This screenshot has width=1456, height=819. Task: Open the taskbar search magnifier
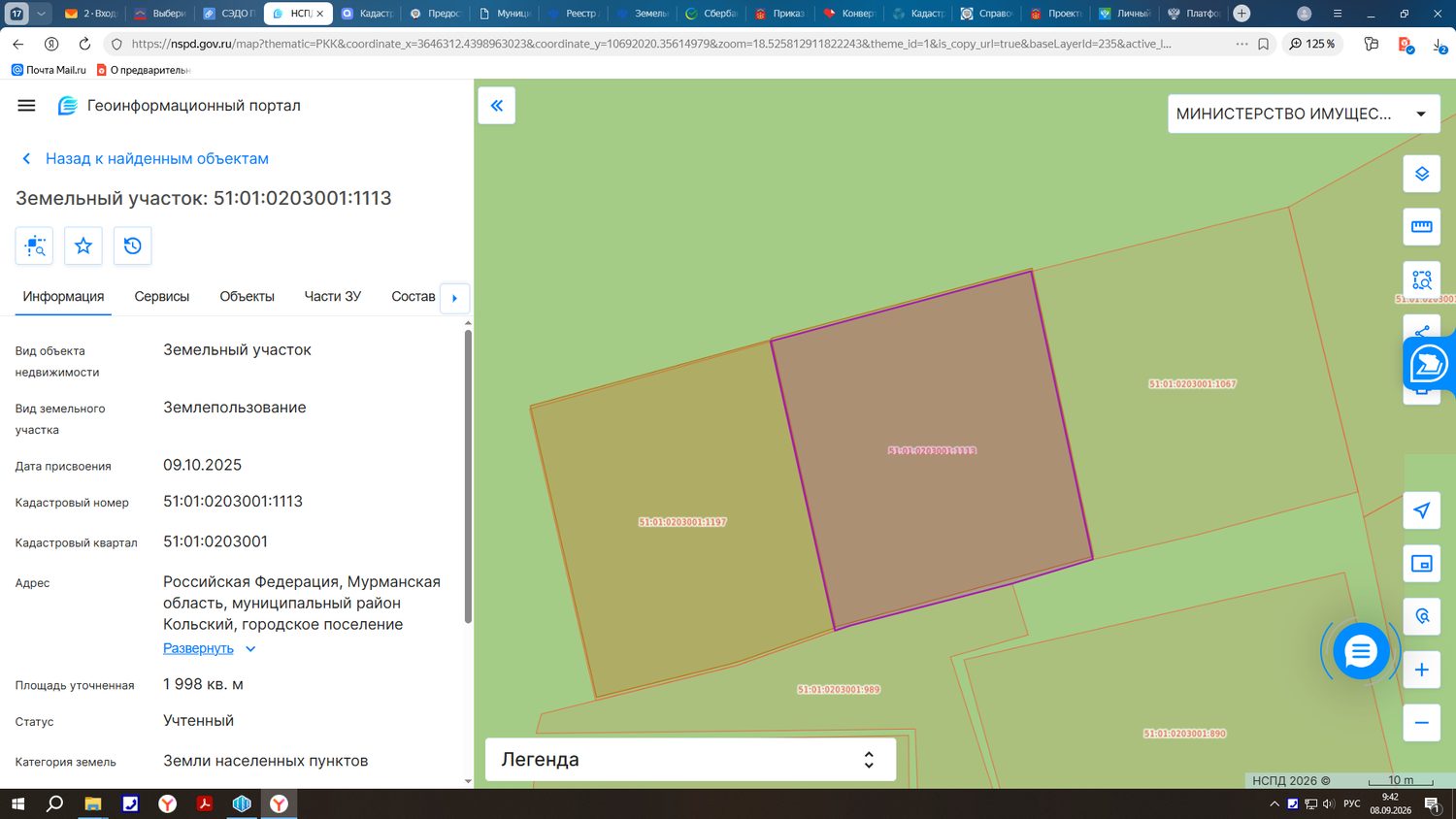(55, 803)
